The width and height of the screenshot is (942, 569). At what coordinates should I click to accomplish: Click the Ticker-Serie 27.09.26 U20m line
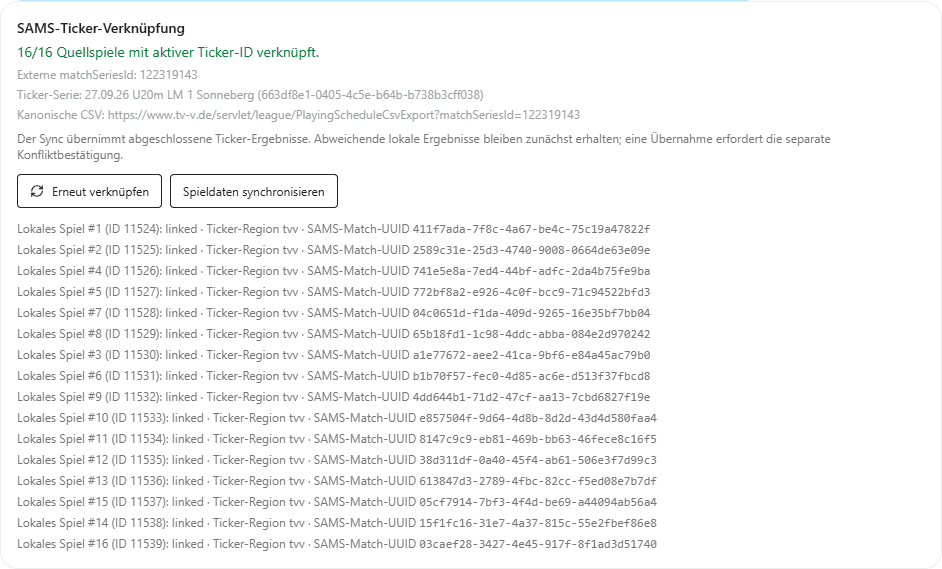pyautogui.click(x=250, y=94)
